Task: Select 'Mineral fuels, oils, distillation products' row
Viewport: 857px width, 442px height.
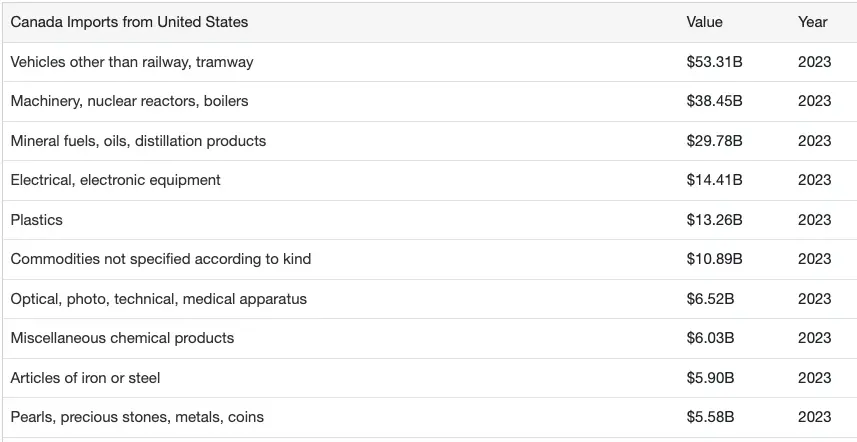Action: coord(138,141)
